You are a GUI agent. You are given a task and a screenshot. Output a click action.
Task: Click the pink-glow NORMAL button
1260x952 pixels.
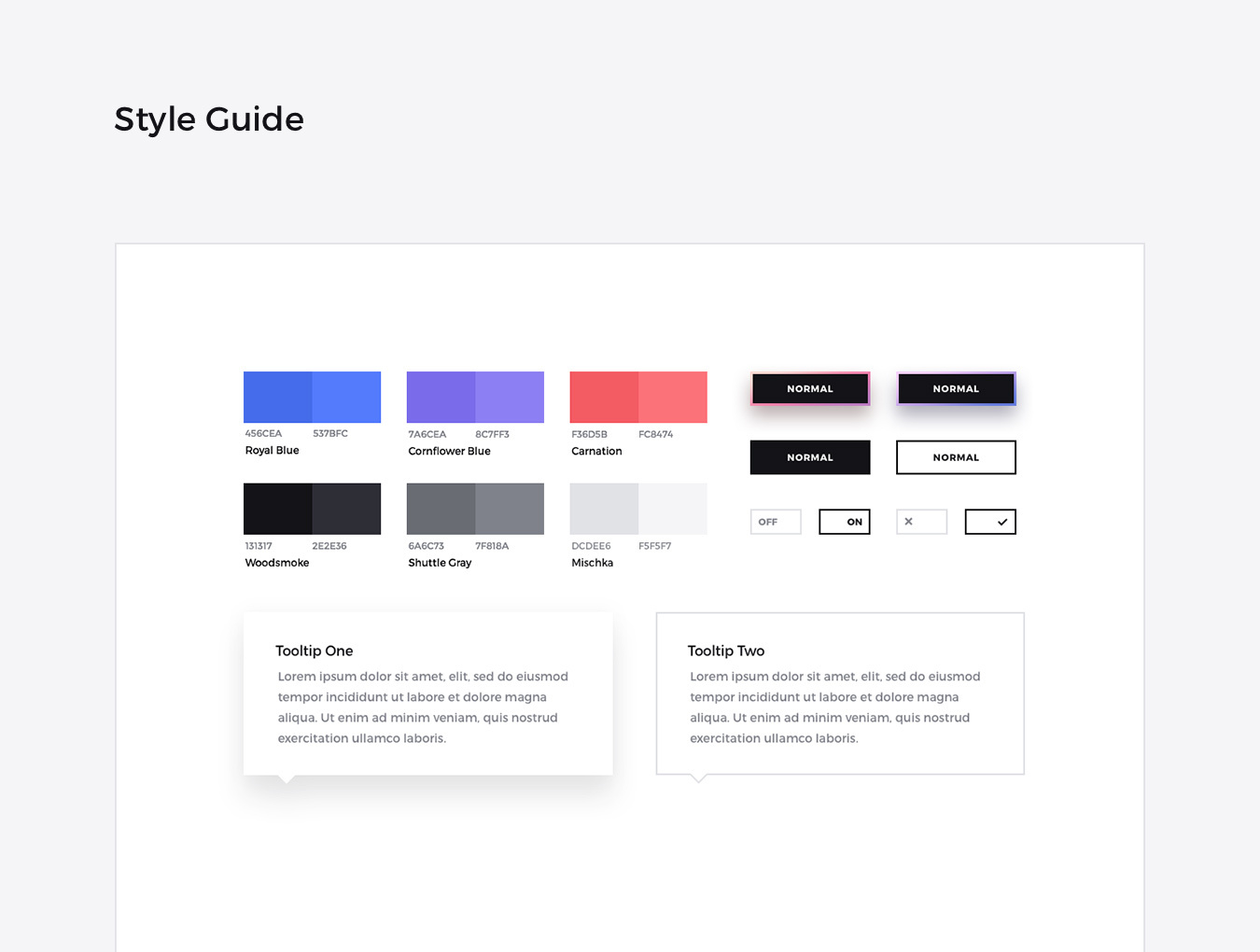point(809,389)
